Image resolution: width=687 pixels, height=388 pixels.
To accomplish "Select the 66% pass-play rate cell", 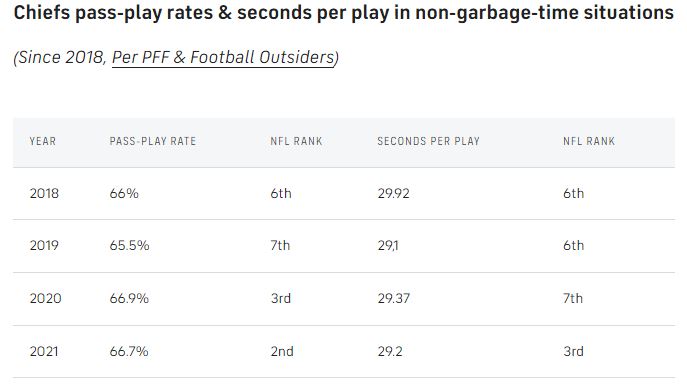I will click(124, 194).
